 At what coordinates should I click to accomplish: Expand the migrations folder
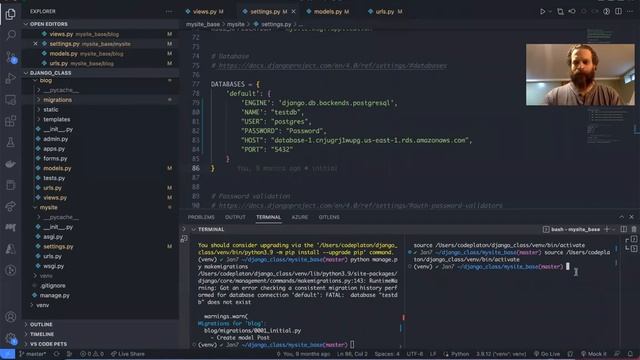(58, 100)
